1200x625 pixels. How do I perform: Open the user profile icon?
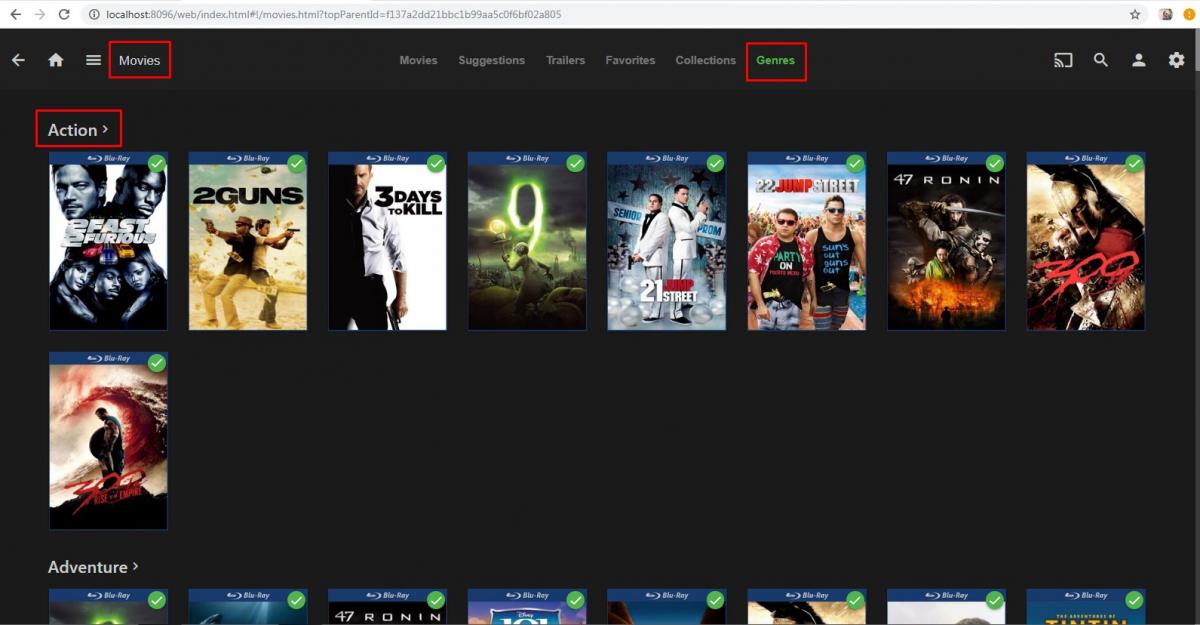click(x=1138, y=60)
